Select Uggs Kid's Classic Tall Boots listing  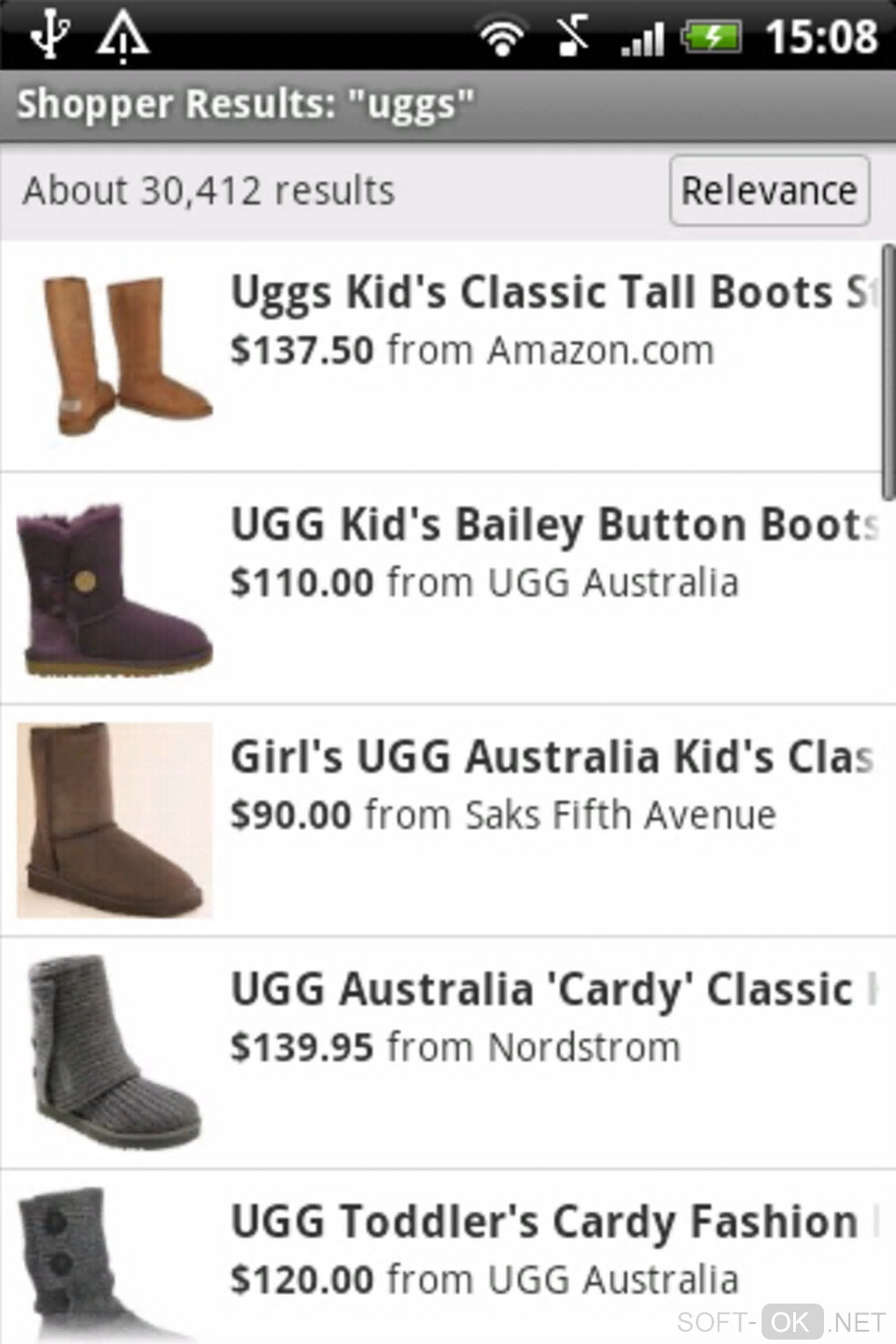448,356
